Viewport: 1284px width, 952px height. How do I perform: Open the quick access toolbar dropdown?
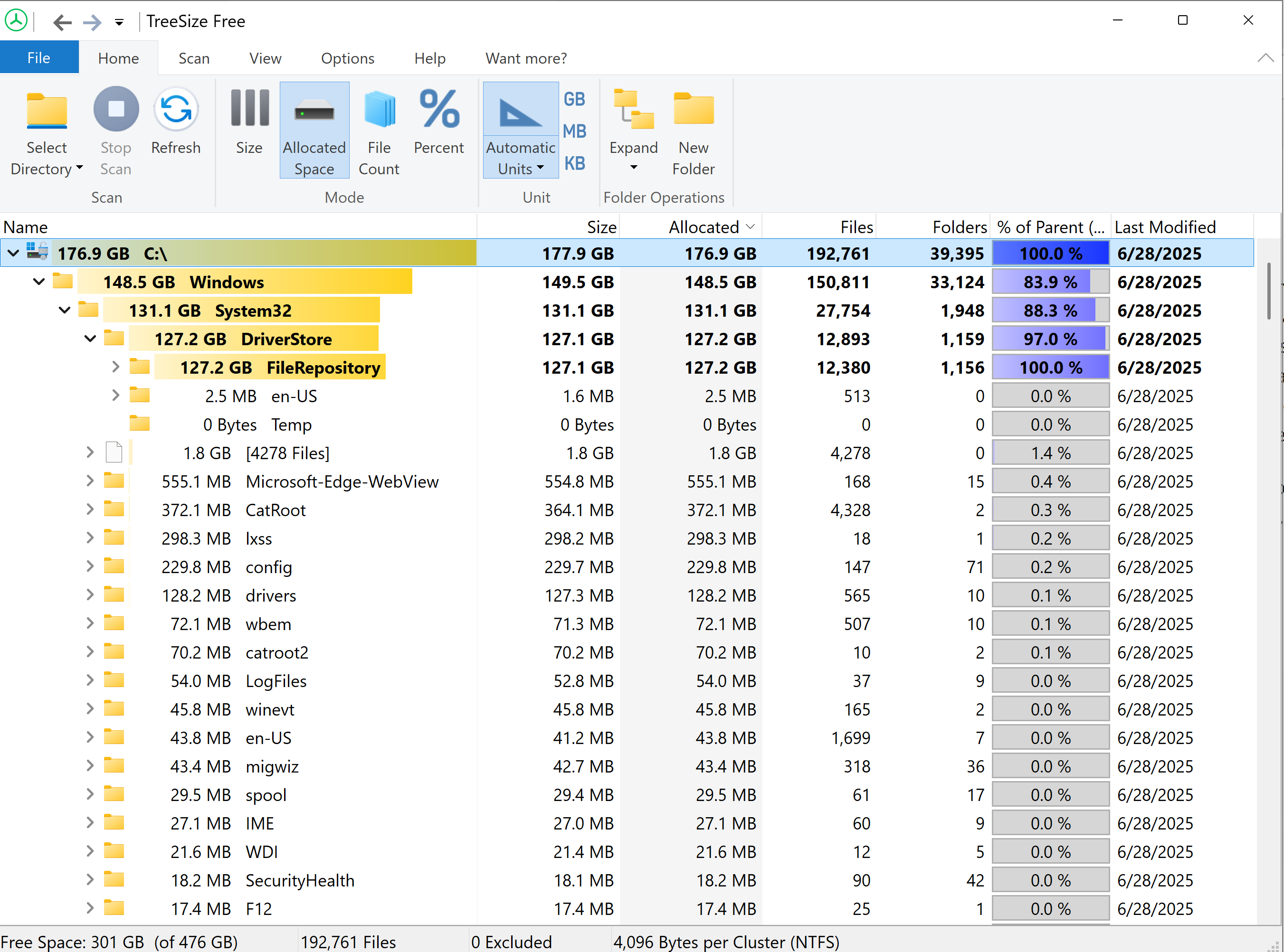pos(119,22)
